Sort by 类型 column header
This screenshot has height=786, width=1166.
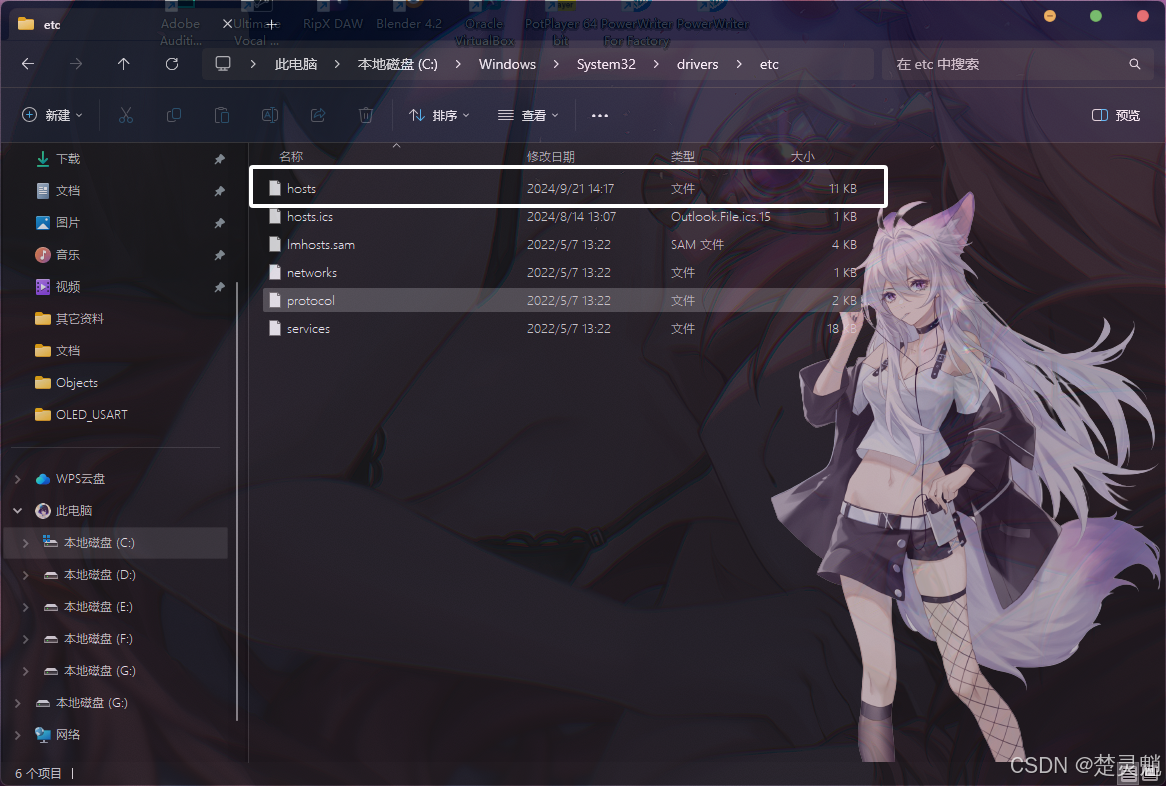click(683, 157)
